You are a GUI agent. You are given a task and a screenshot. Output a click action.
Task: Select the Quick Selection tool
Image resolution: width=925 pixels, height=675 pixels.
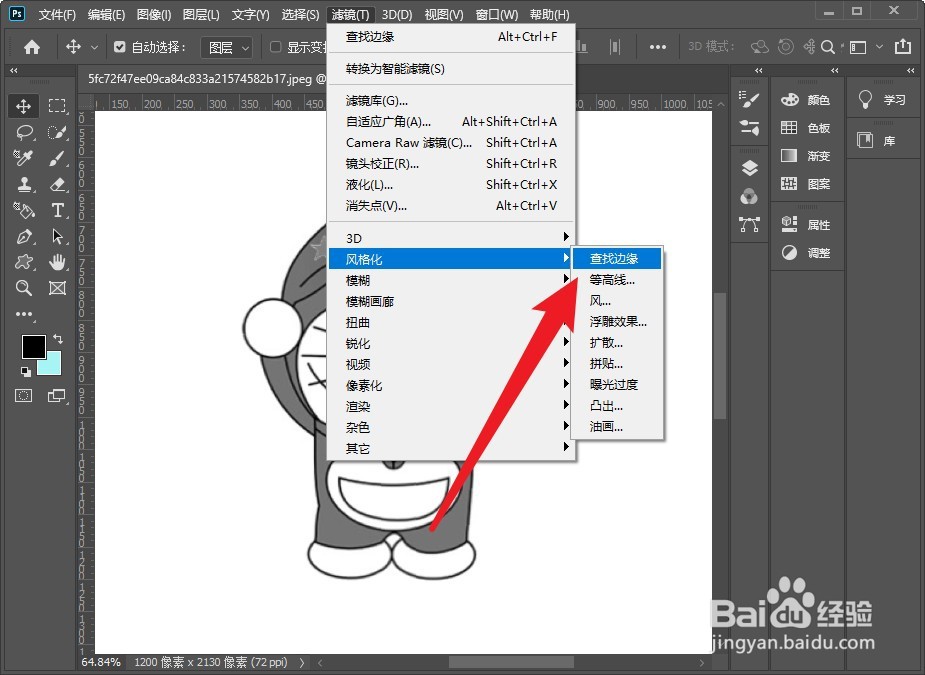tap(57, 132)
